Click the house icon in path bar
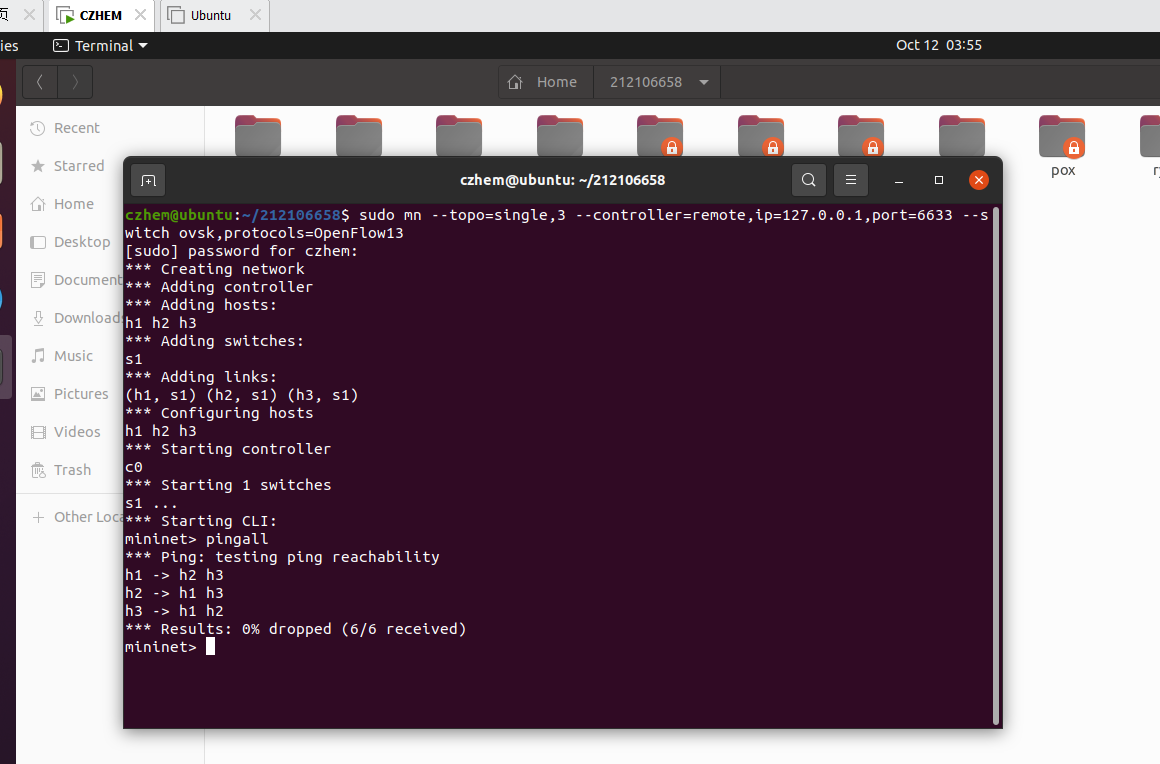Viewport: 1160px width, 764px height. click(x=515, y=82)
